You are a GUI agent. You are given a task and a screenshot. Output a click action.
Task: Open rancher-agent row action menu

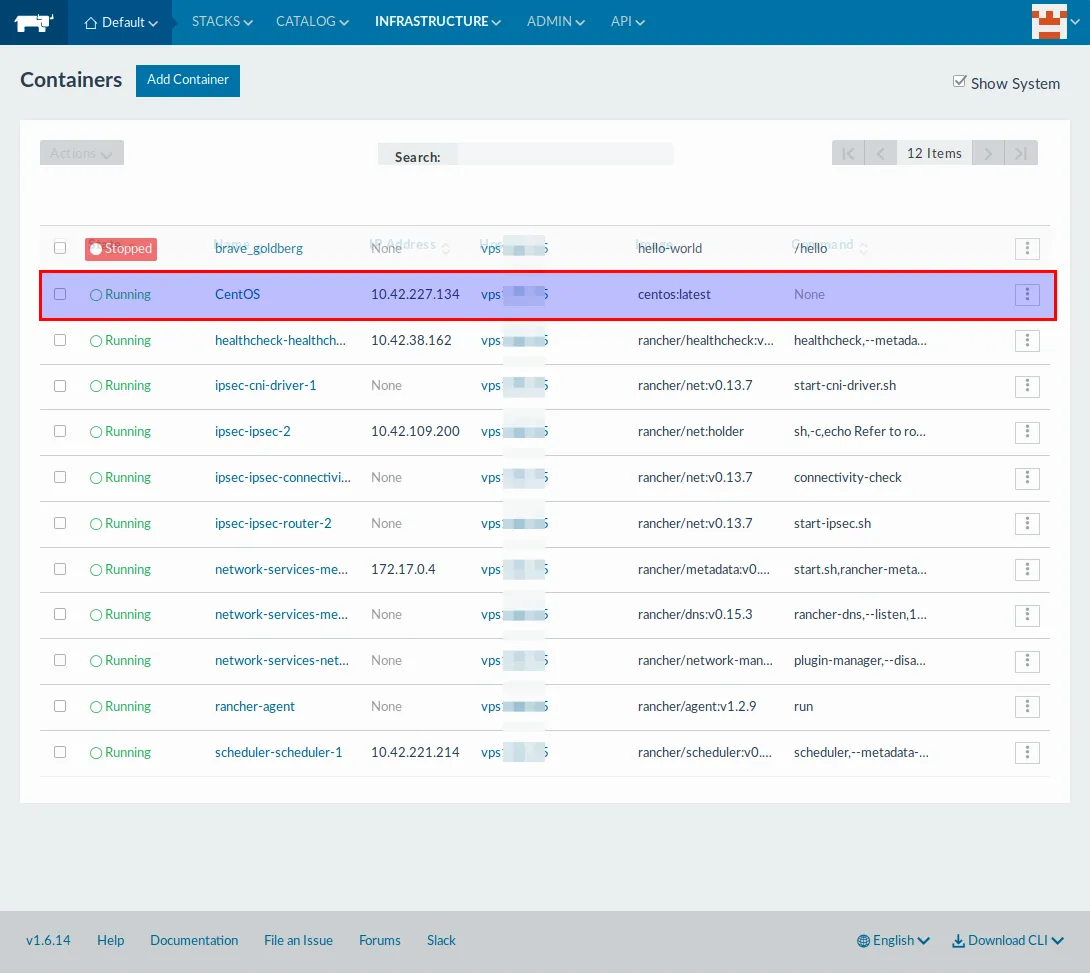click(1027, 707)
